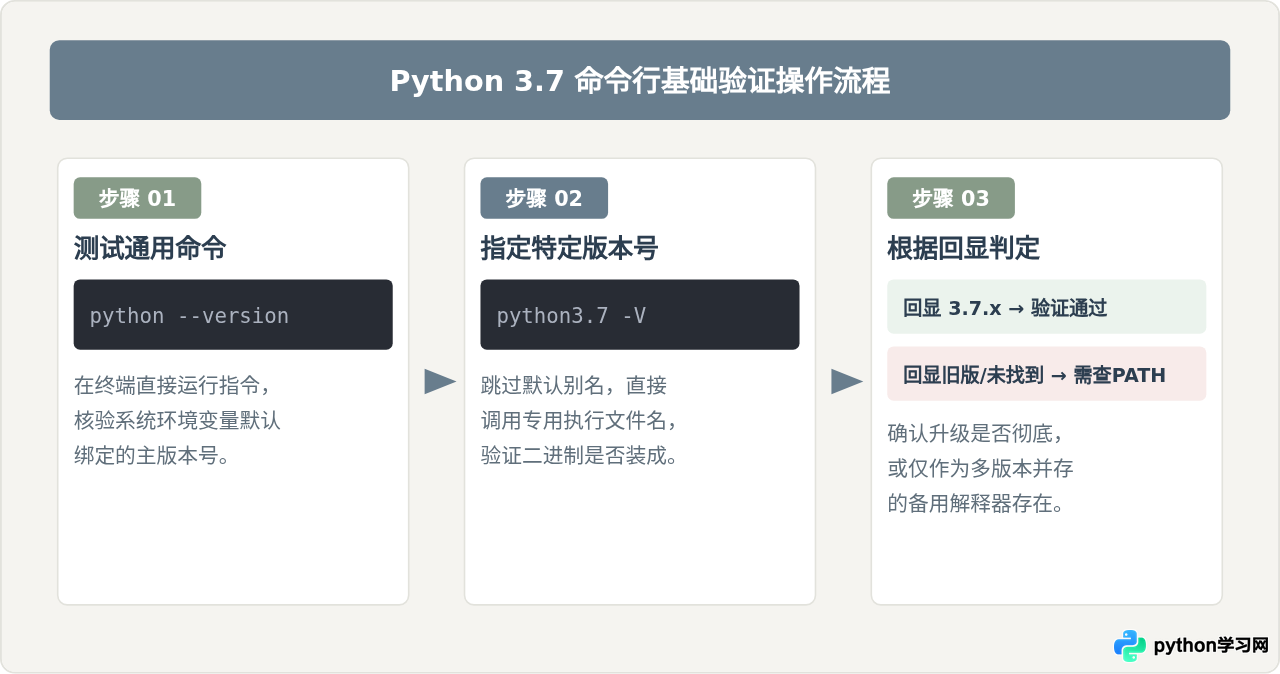The image size is (1280, 674).
Task: Click the 回显旧版/未找到 → 需查PATH box
Action: coord(1047,374)
